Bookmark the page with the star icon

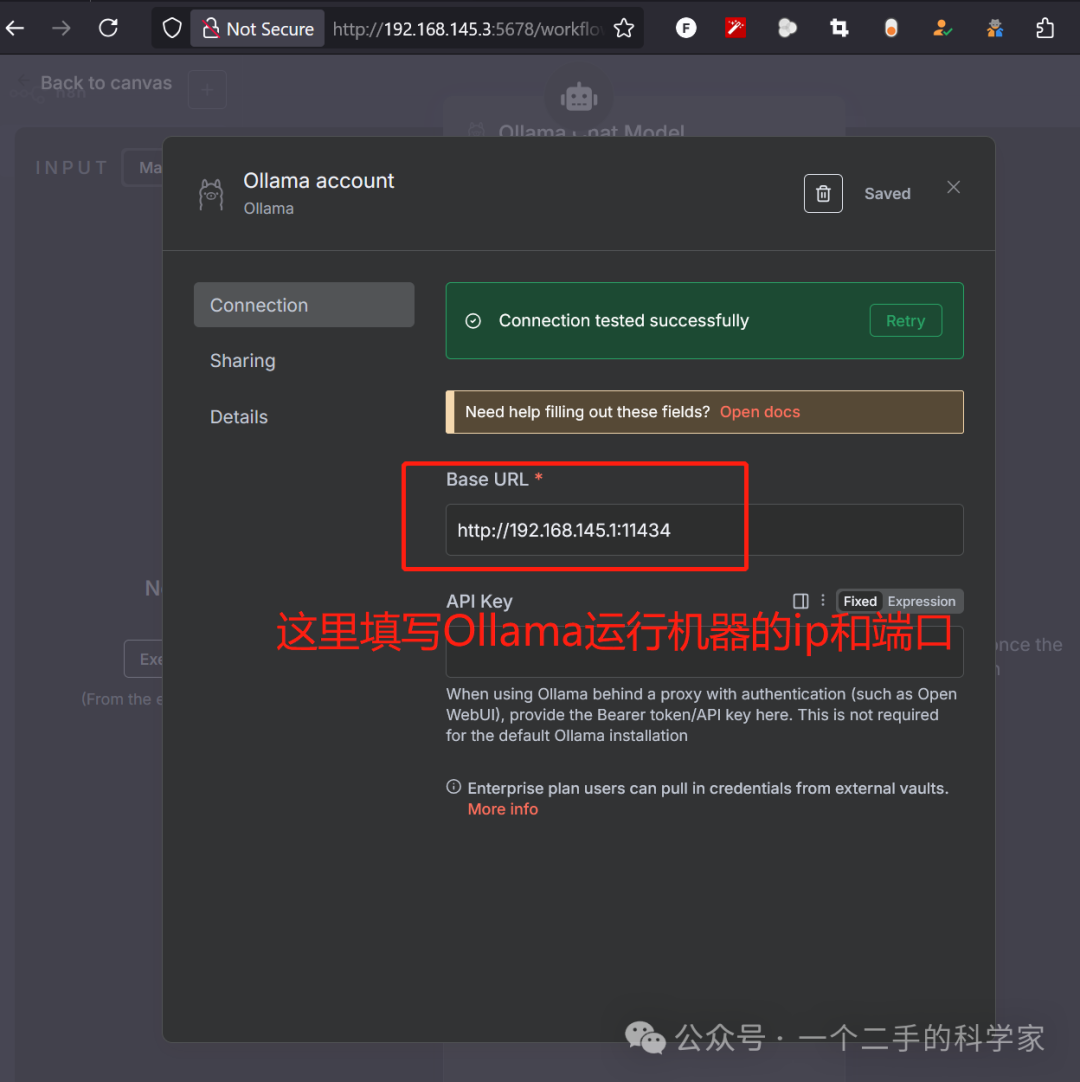(x=624, y=28)
